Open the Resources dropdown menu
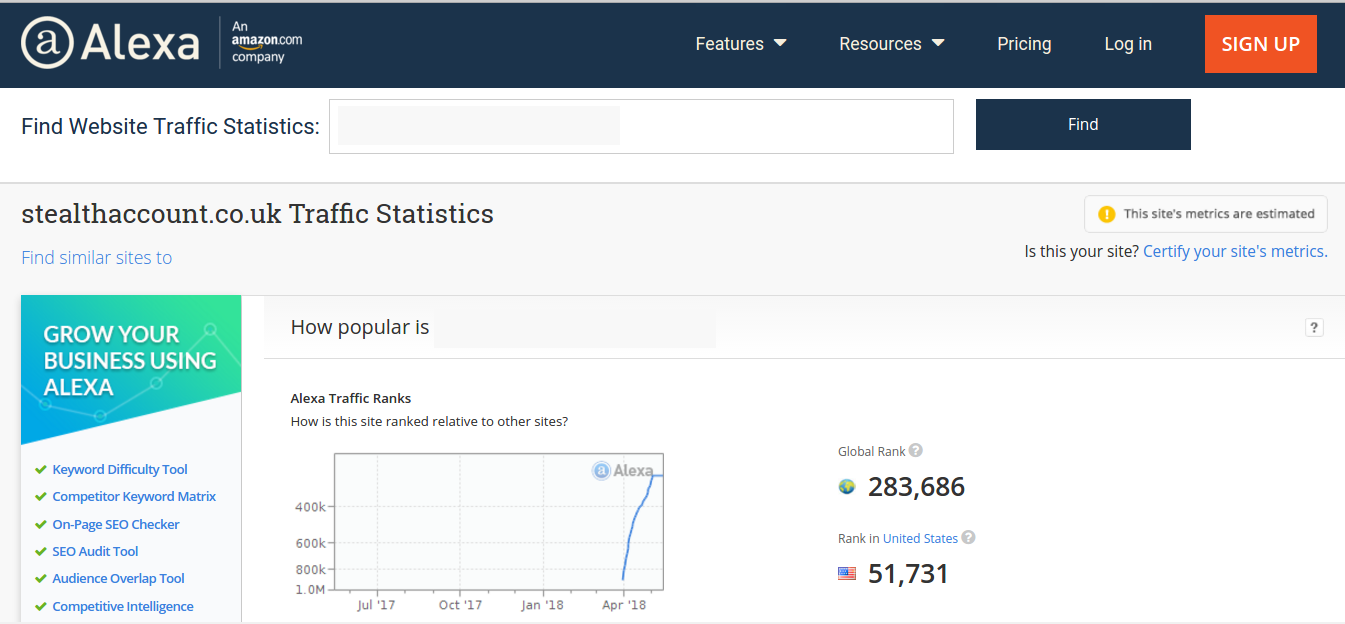 [x=890, y=43]
